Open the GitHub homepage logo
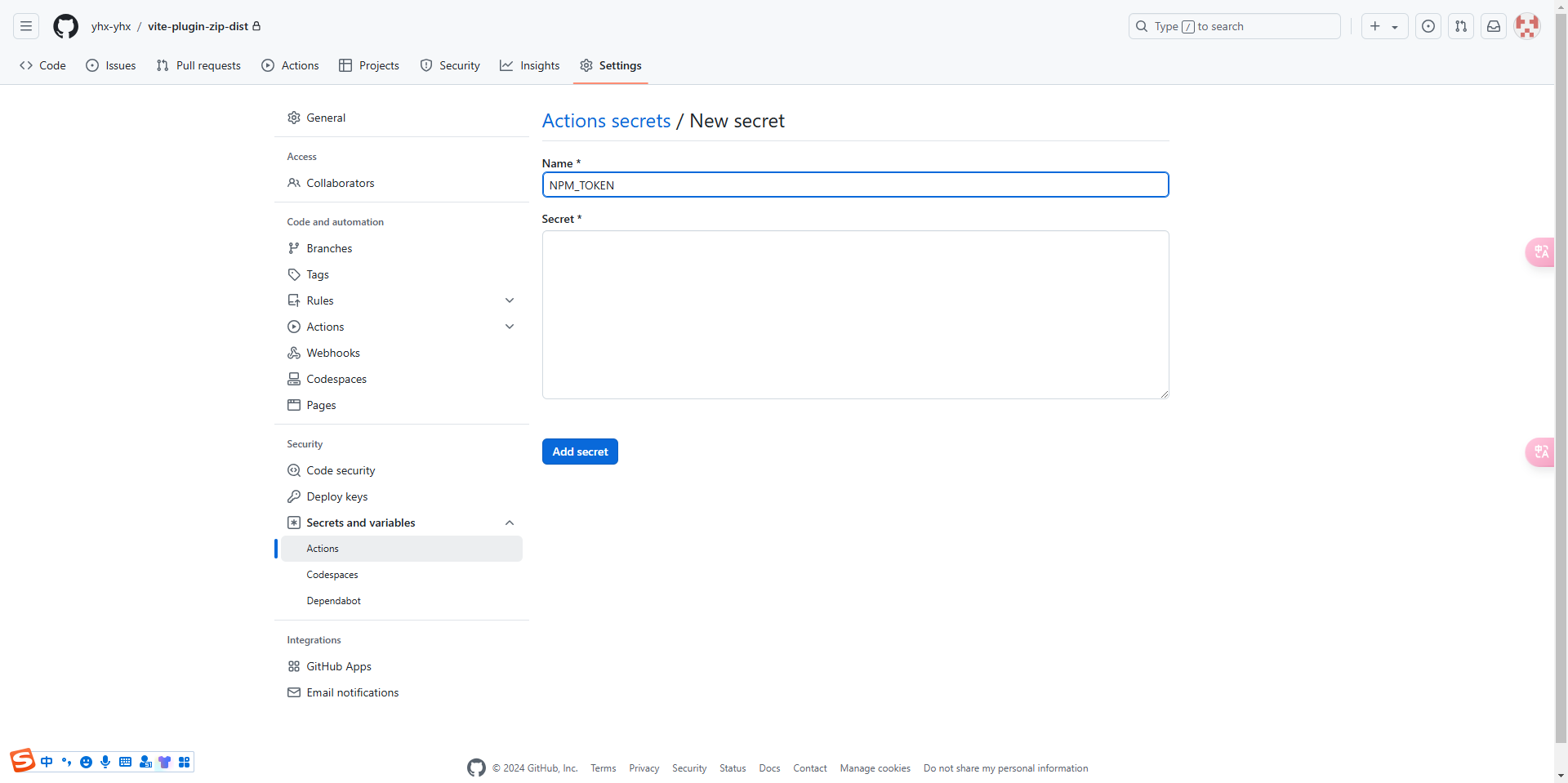The image size is (1568, 783). (x=65, y=26)
